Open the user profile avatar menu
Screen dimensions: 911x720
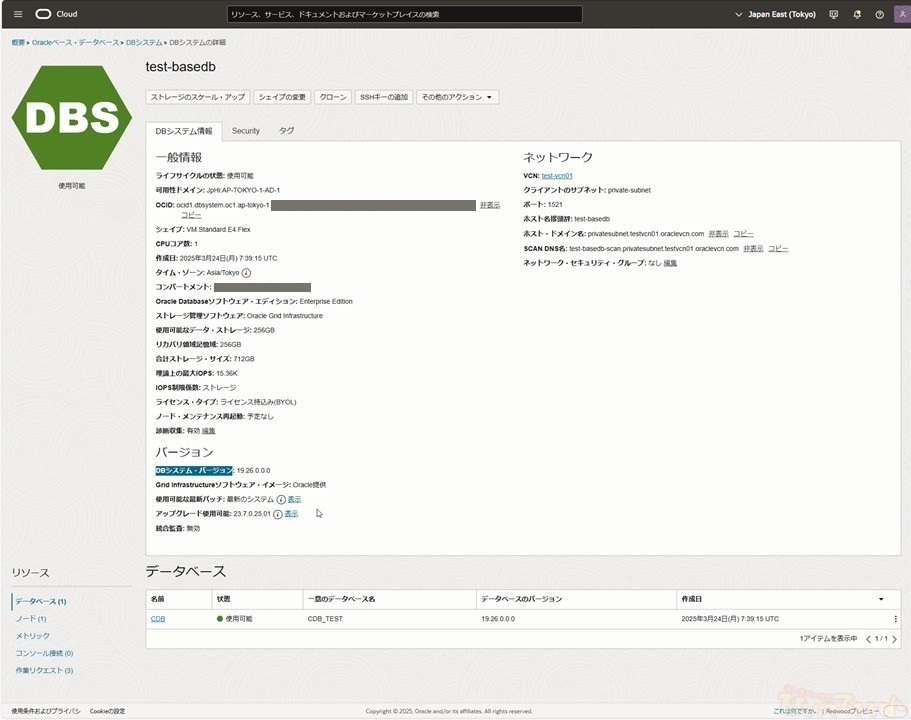[x=899, y=14]
